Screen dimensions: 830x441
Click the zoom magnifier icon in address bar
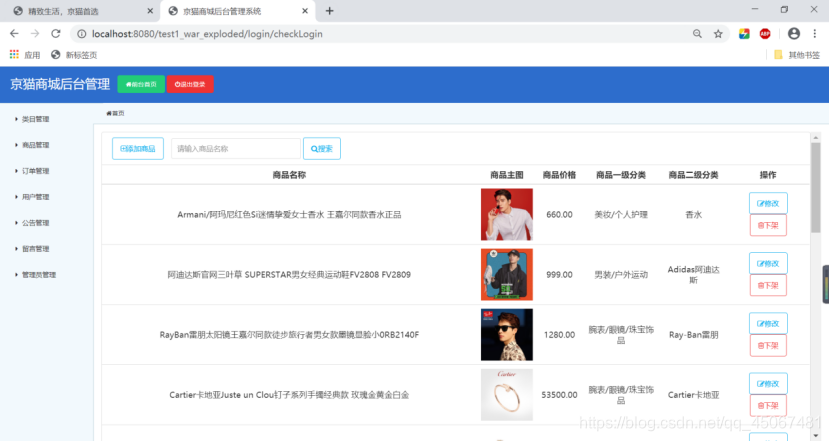click(x=697, y=34)
